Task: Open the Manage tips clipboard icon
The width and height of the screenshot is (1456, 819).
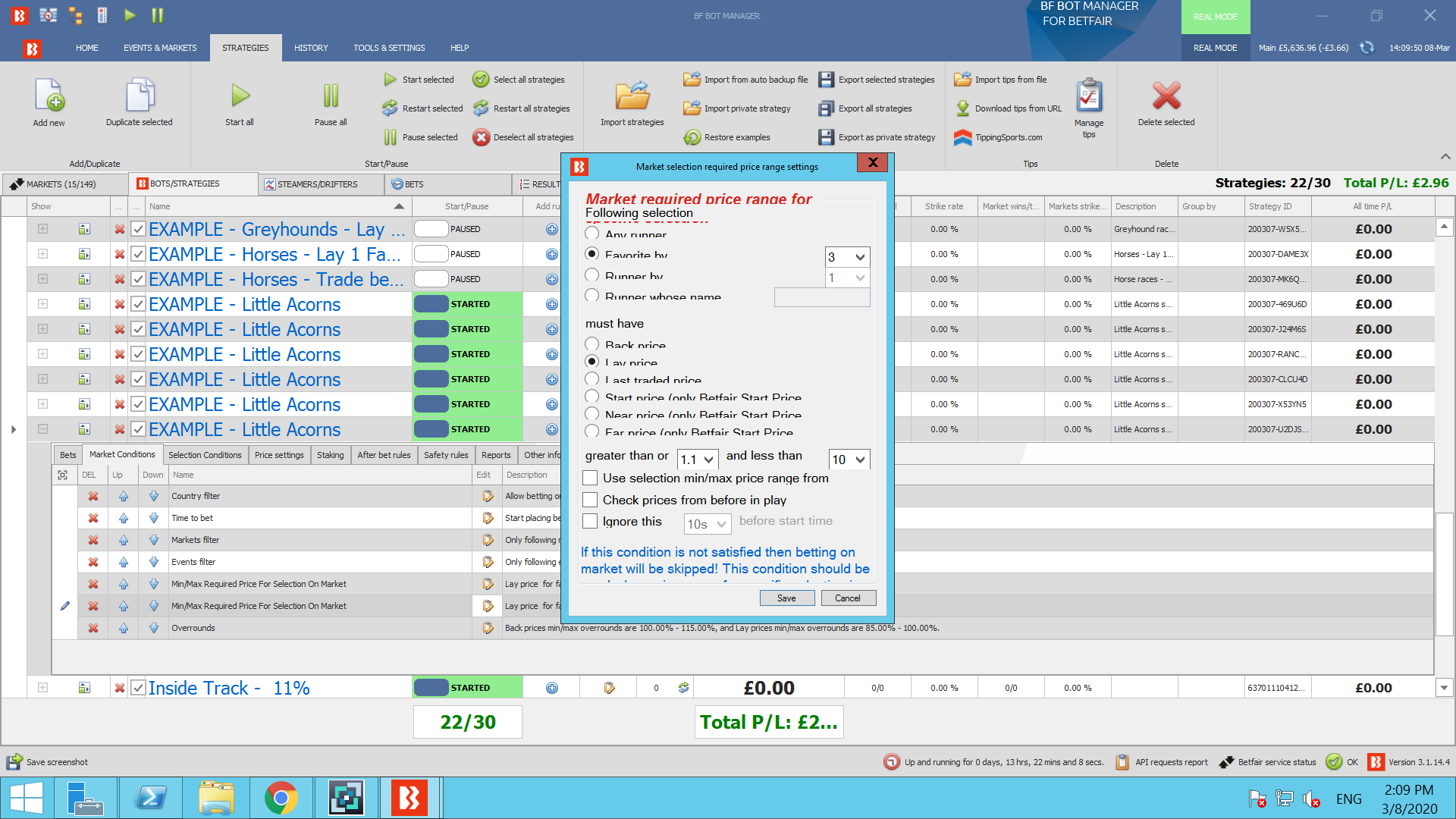Action: click(x=1089, y=96)
